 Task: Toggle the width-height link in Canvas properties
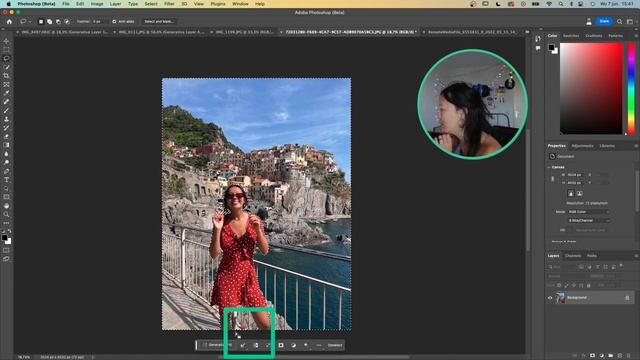coord(553,179)
